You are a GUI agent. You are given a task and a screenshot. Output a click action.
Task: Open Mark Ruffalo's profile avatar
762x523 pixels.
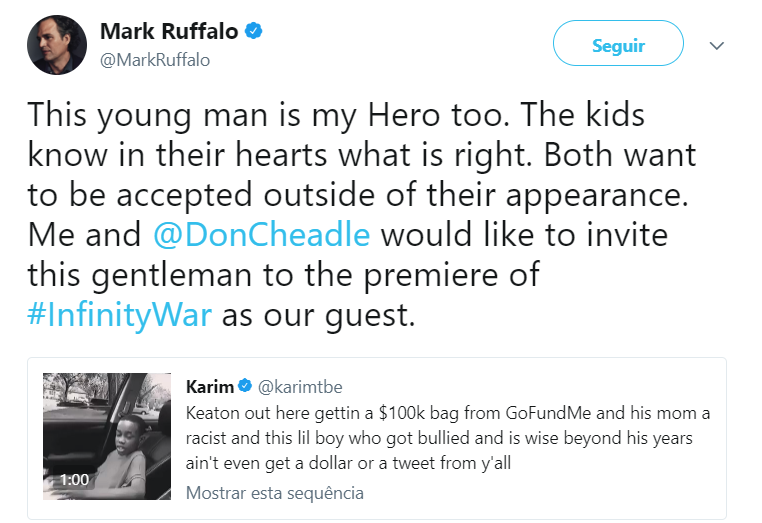tap(56, 45)
